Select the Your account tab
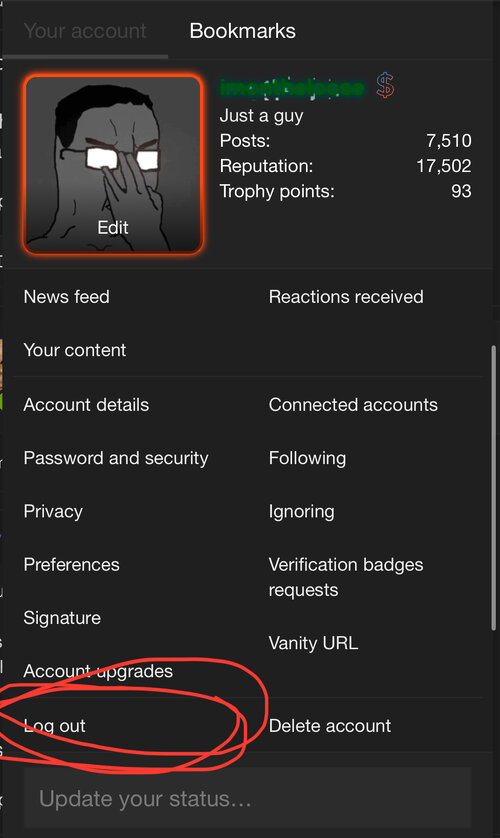Viewport: 500px width, 838px height. coord(85,30)
